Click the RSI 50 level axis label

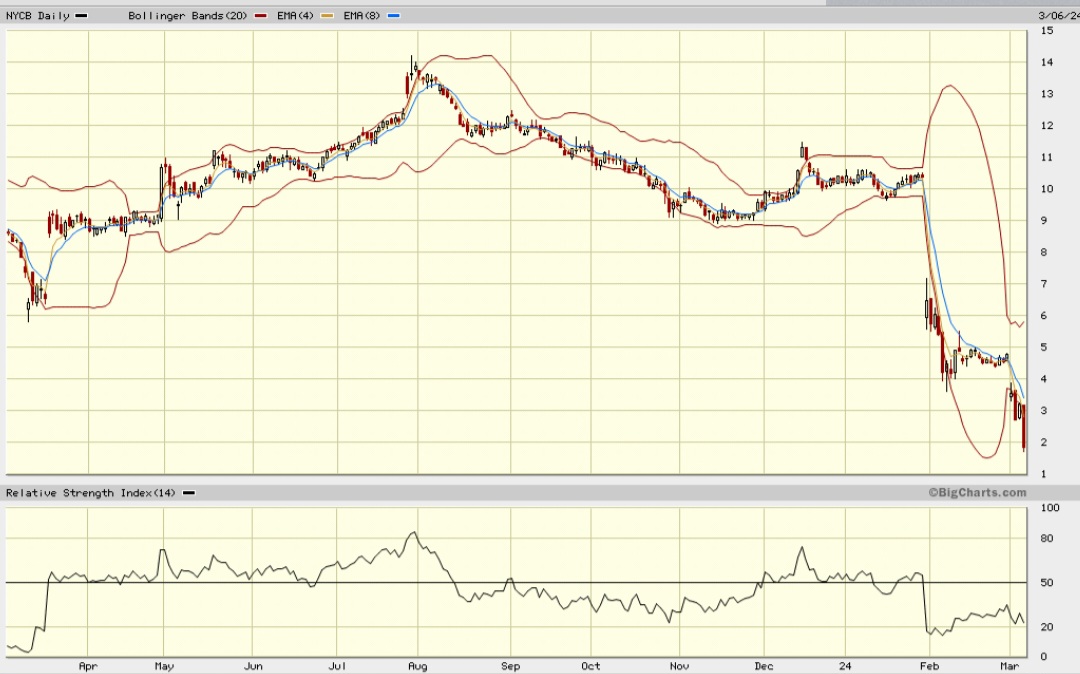[x=1047, y=582]
